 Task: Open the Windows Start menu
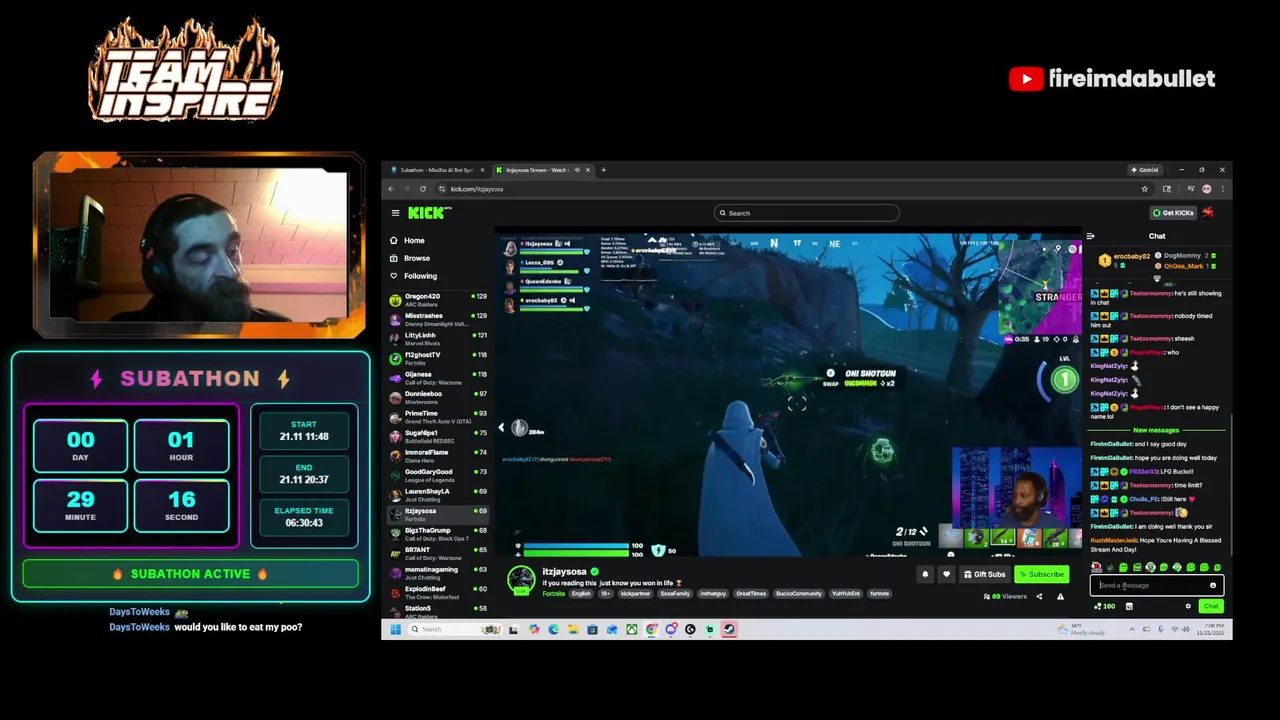(395, 629)
